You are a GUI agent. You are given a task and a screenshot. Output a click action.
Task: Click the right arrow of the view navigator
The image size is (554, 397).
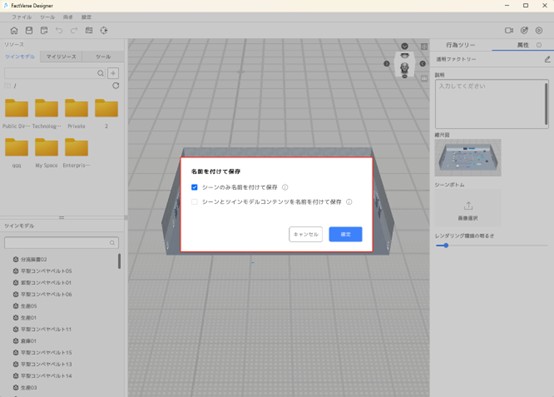423,64
